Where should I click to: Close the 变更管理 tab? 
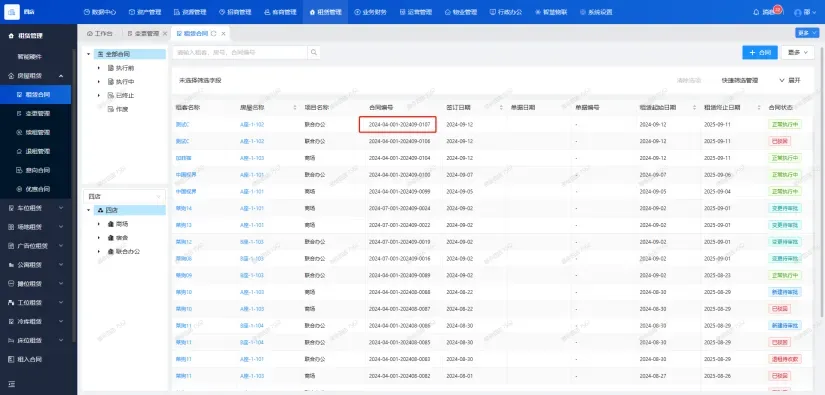coord(165,34)
